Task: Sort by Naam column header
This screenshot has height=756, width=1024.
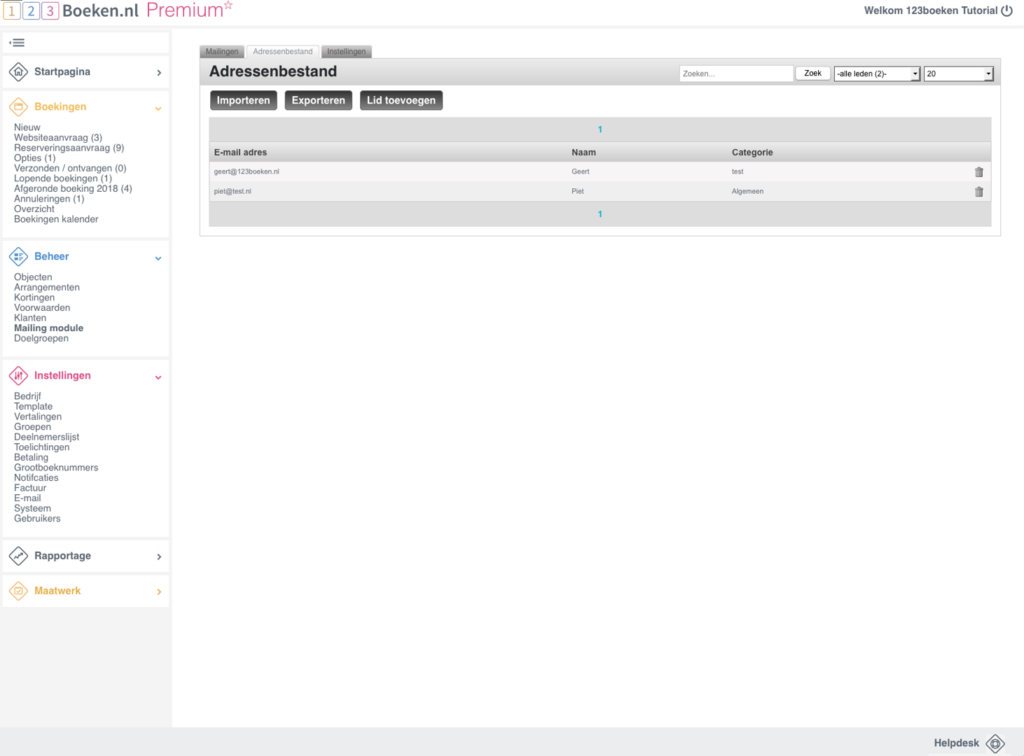Action: pyautogui.click(x=583, y=152)
